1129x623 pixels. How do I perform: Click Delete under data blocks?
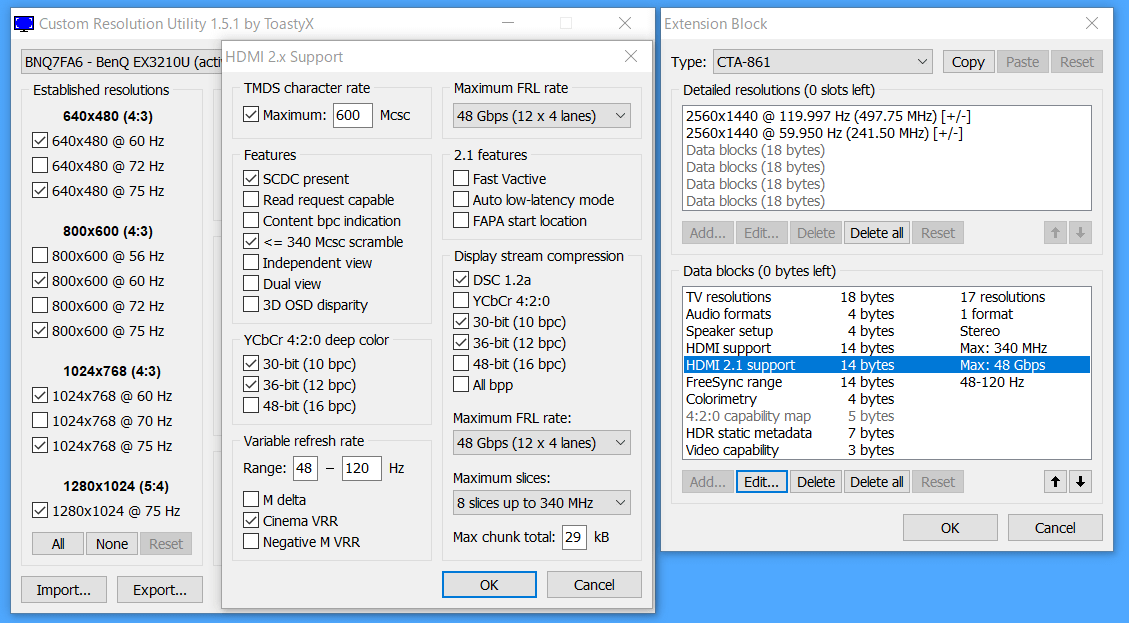816,482
